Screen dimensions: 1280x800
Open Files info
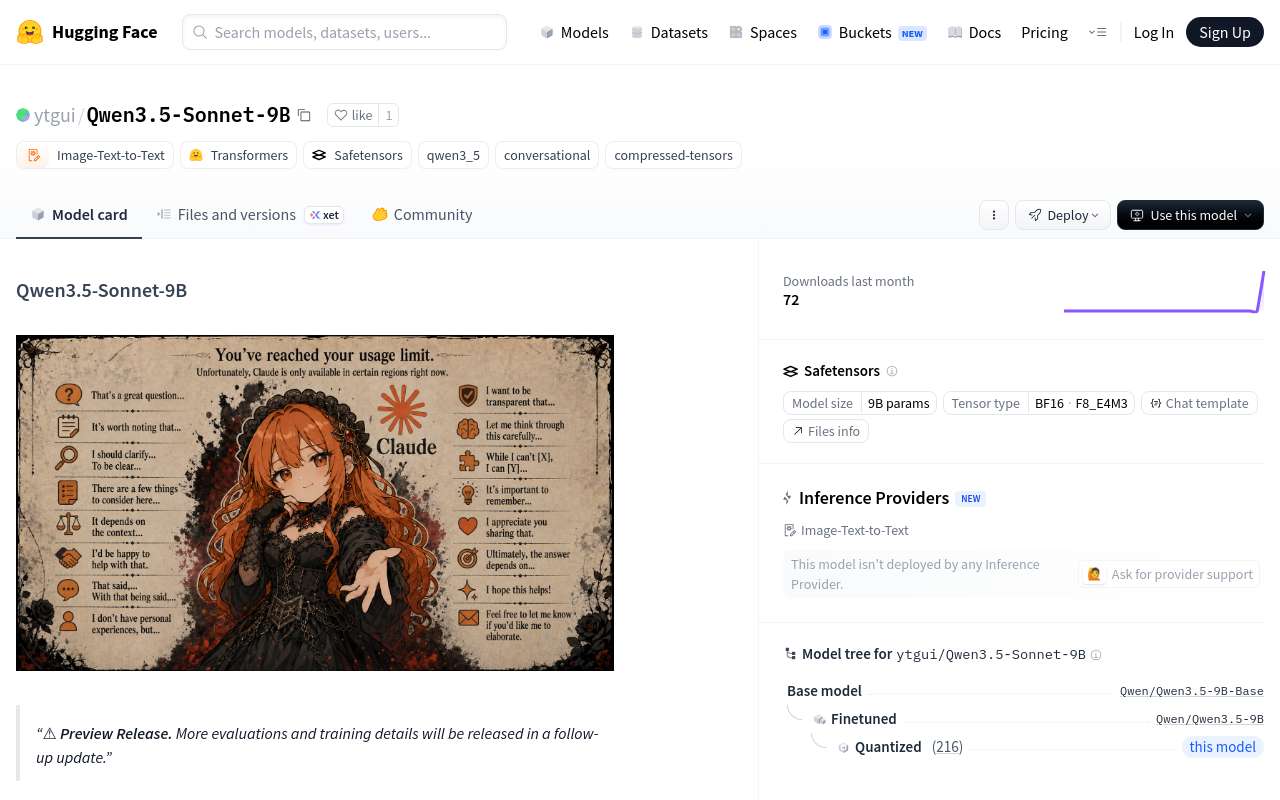tap(826, 431)
